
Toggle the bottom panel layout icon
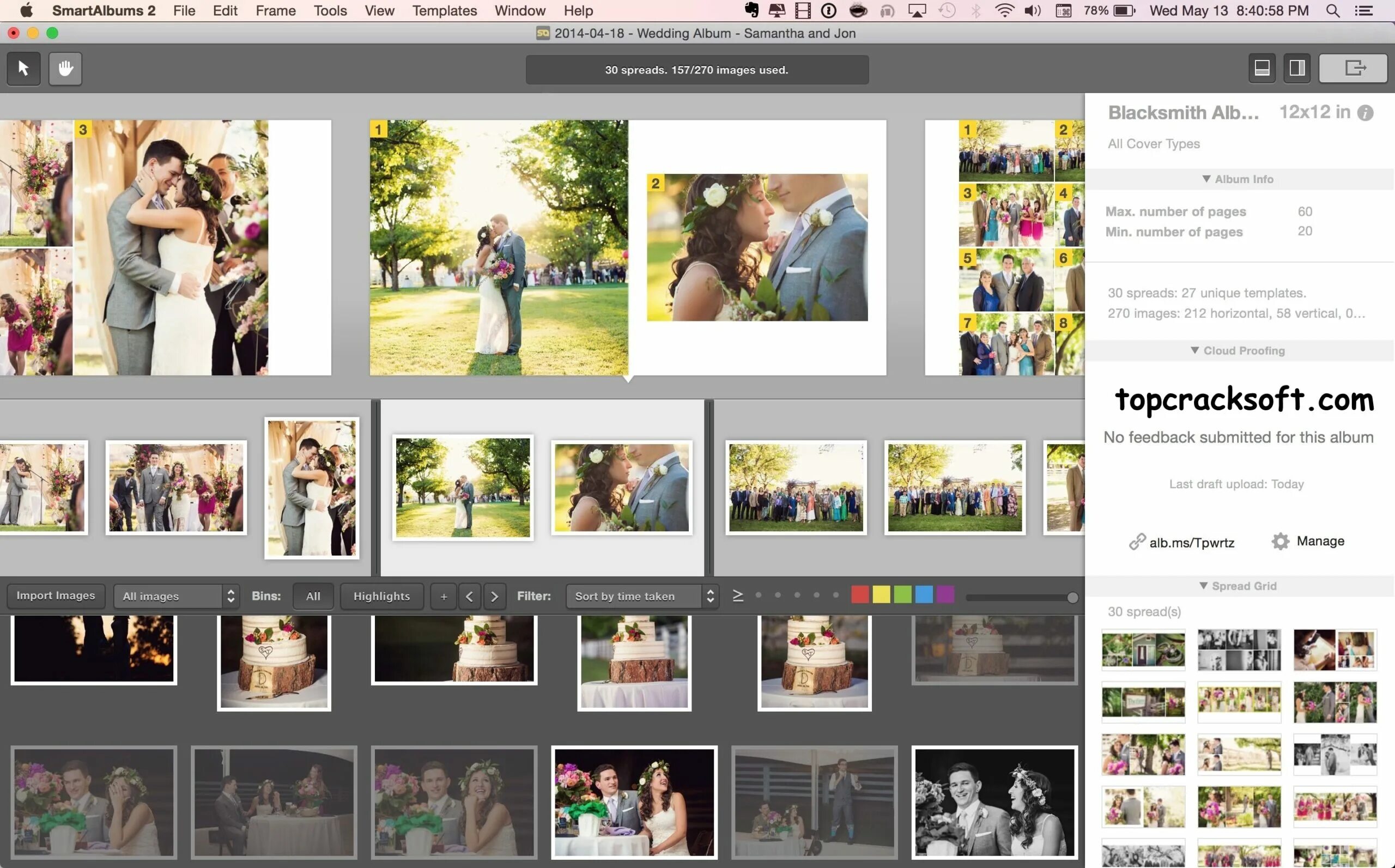point(1262,68)
